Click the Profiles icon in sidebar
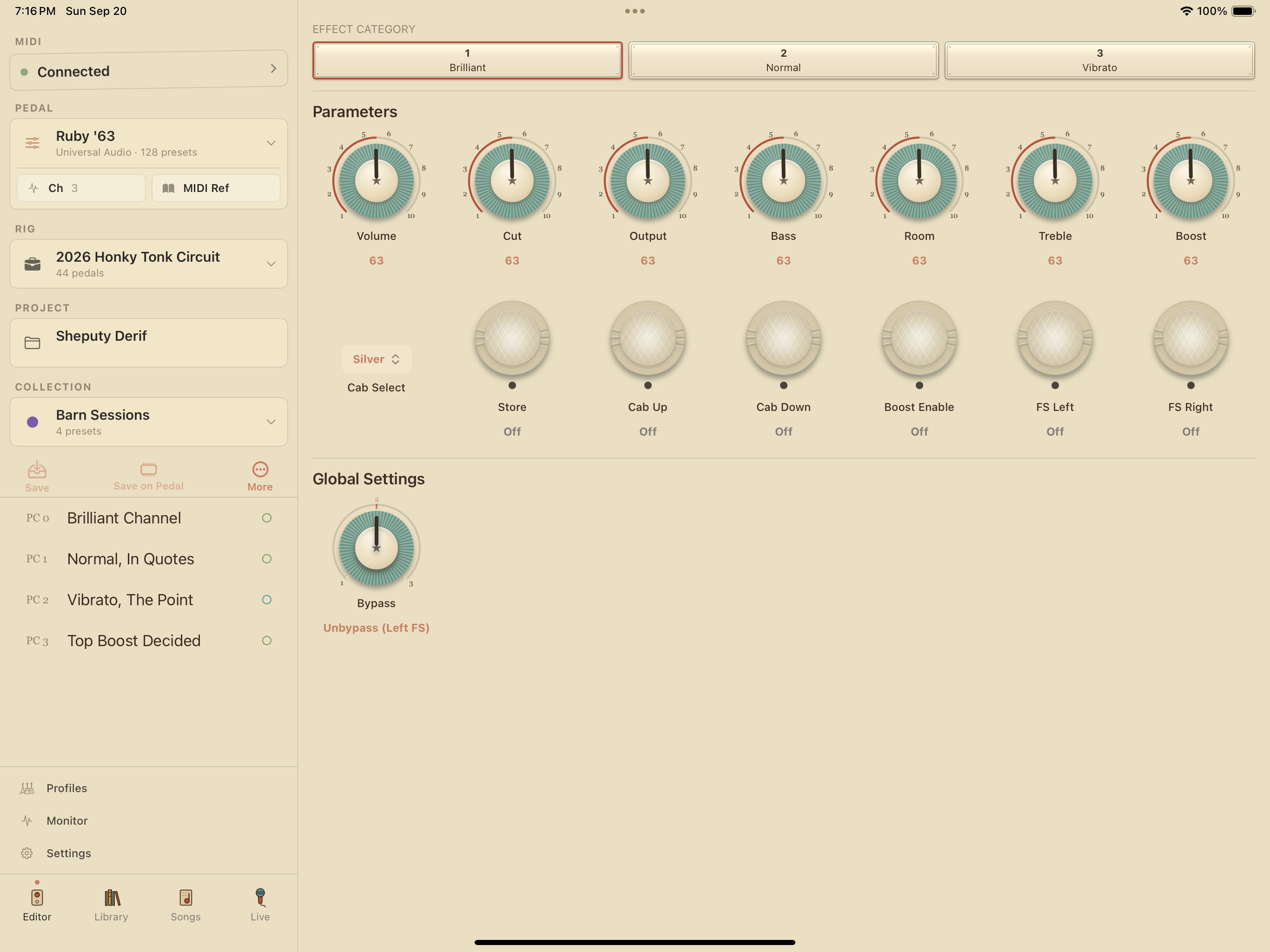 pos(27,788)
